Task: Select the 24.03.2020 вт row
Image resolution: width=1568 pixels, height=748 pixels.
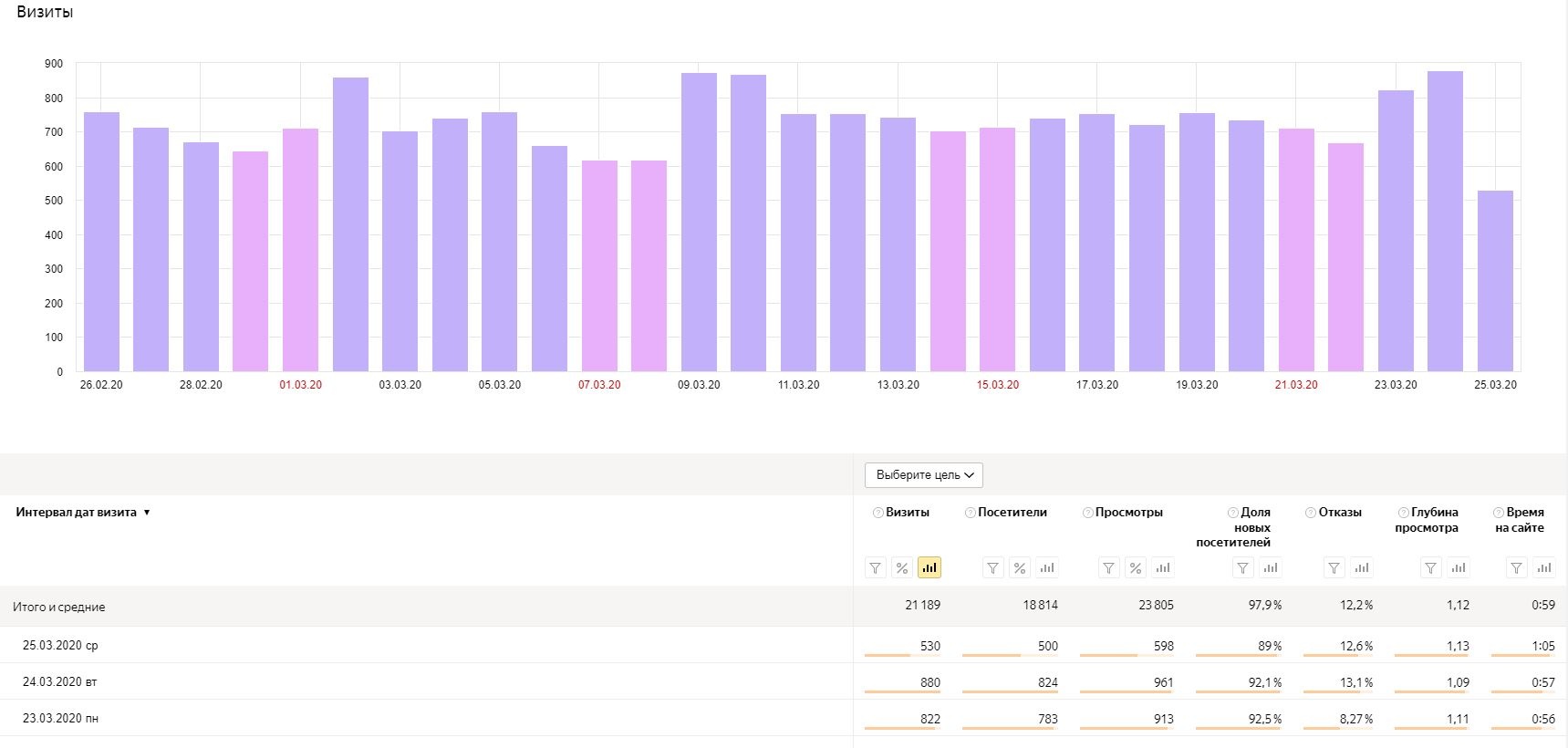Action: coord(60,681)
